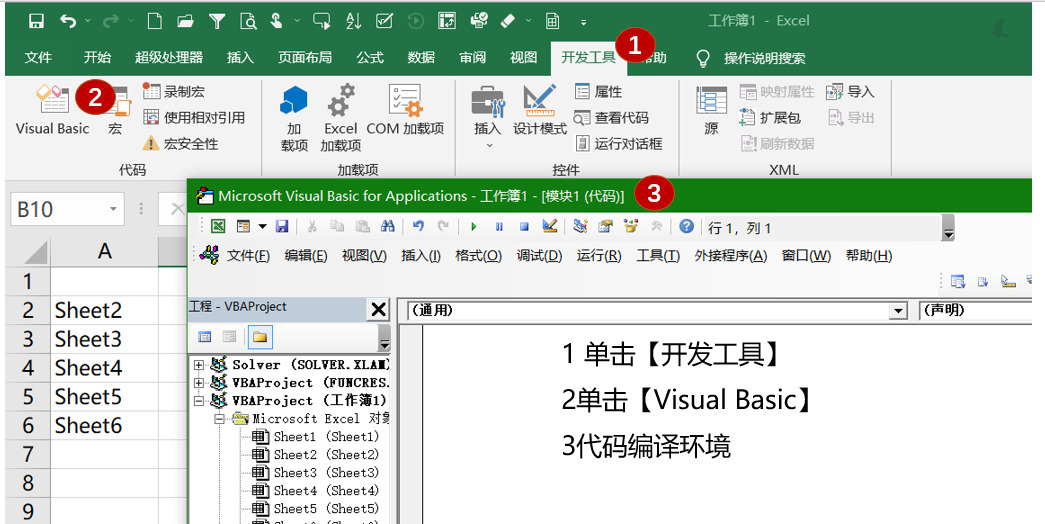Click 查看代码 in the 控件 group
Viewport: 1045px width, 524px height.
tap(612, 118)
